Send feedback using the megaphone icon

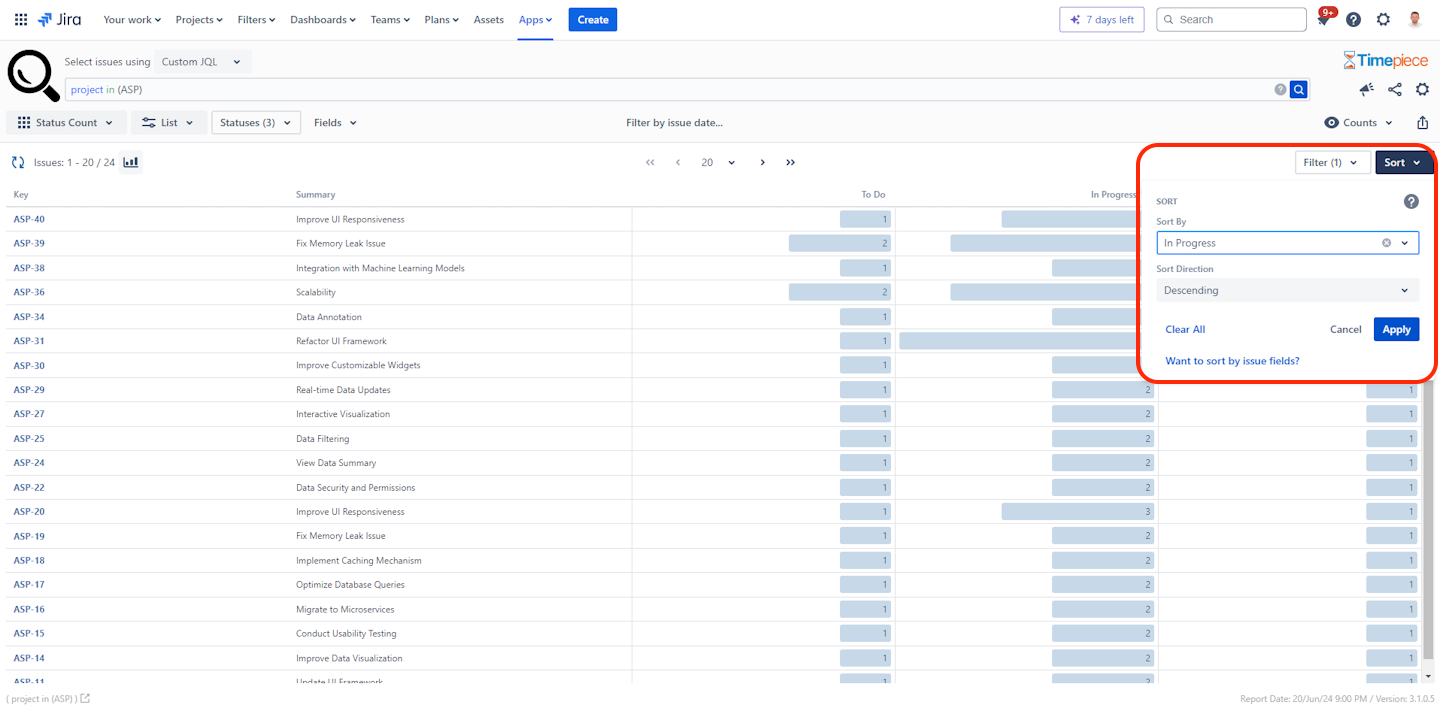1366,89
